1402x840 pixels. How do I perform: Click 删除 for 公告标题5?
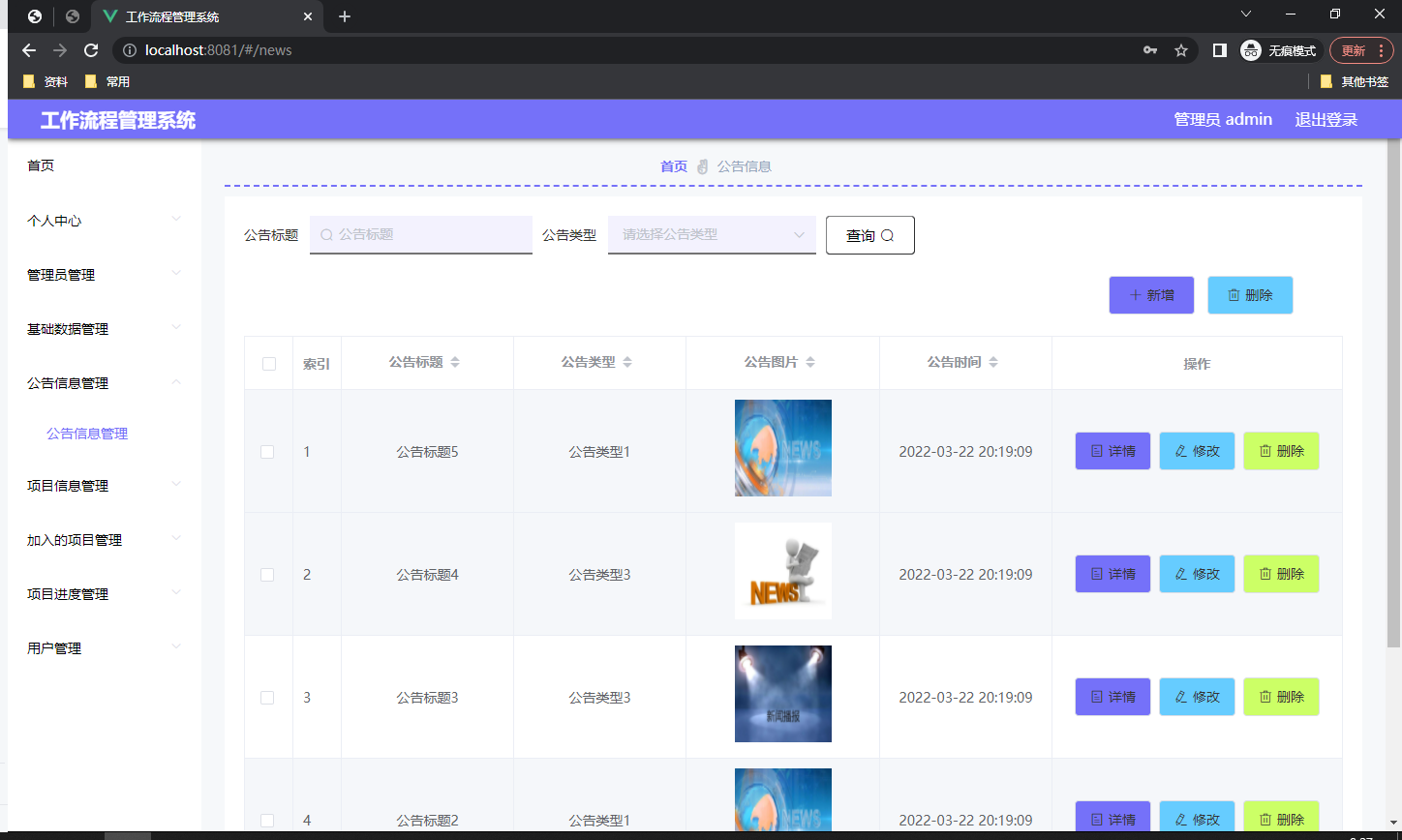pos(1281,451)
